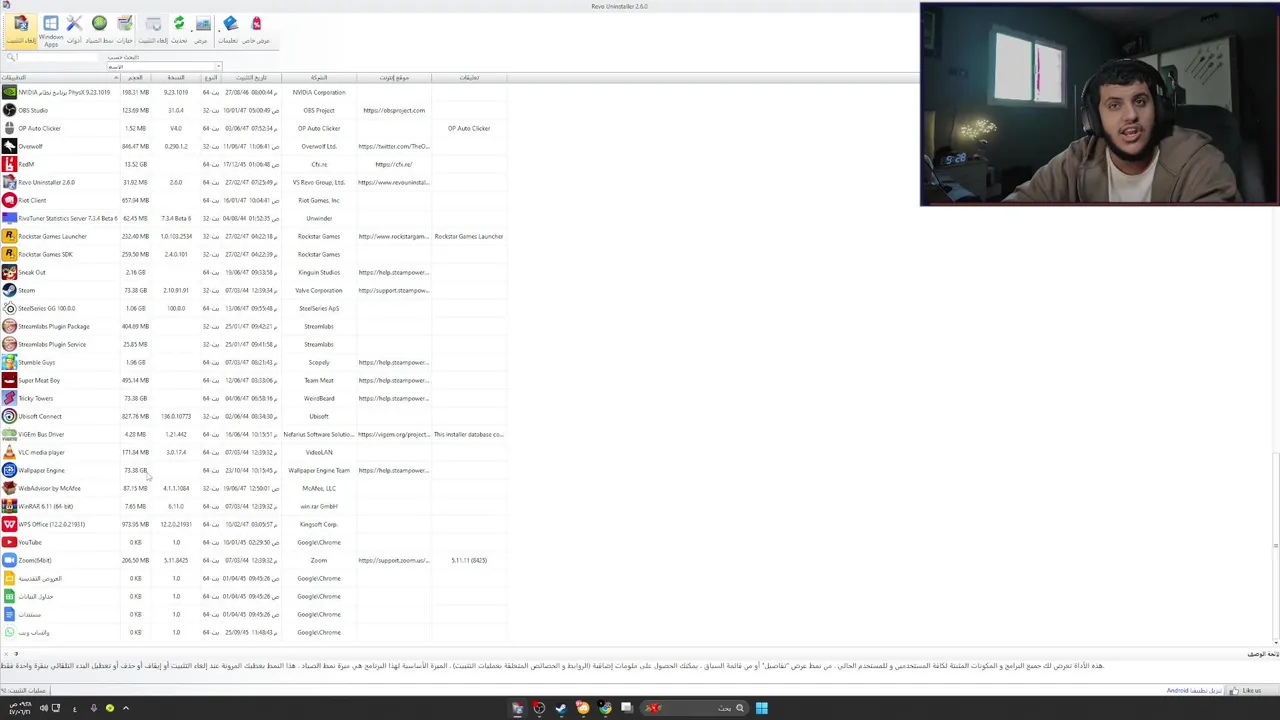Sort by install date (تاريخ التثبيت) header
The height and width of the screenshot is (720, 1280).
pos(251,77)
